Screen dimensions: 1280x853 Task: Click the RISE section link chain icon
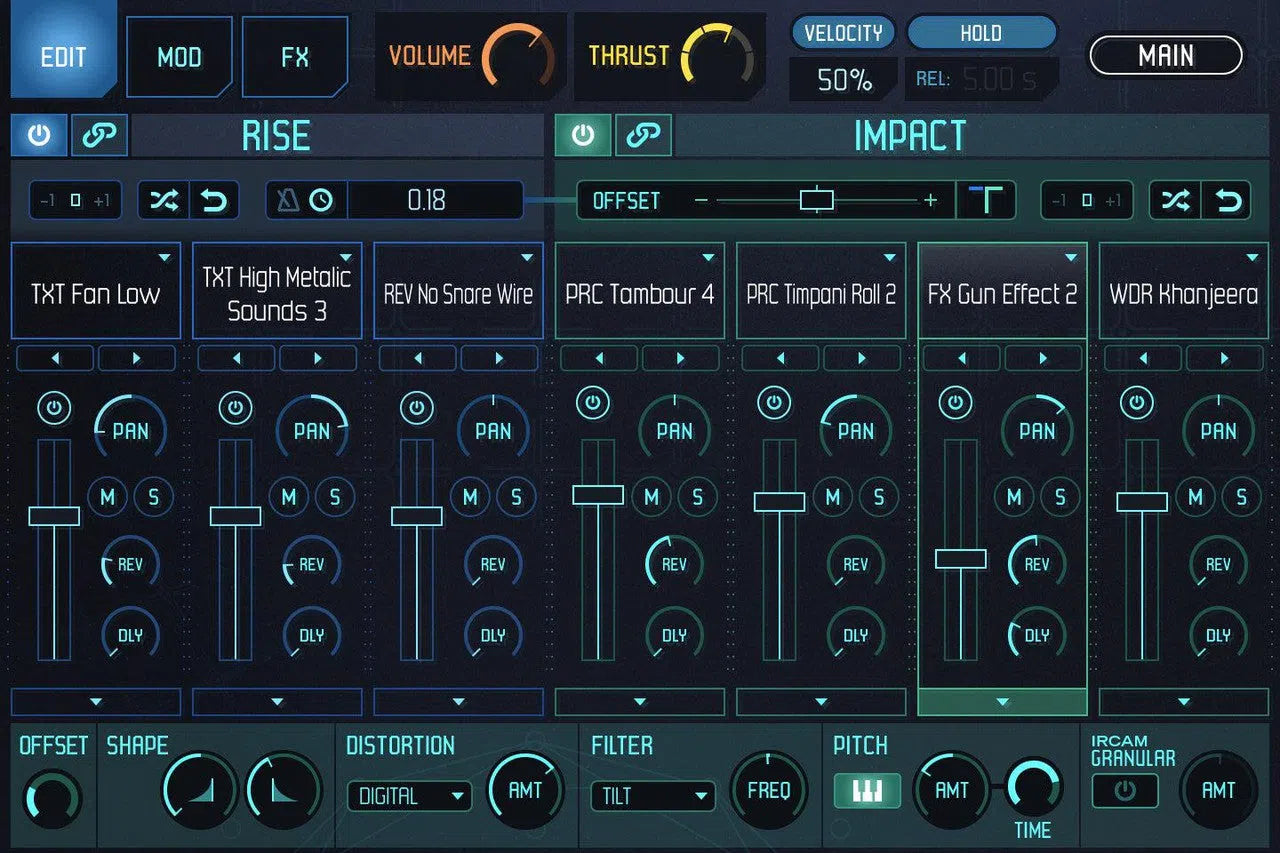pos(99,136)
